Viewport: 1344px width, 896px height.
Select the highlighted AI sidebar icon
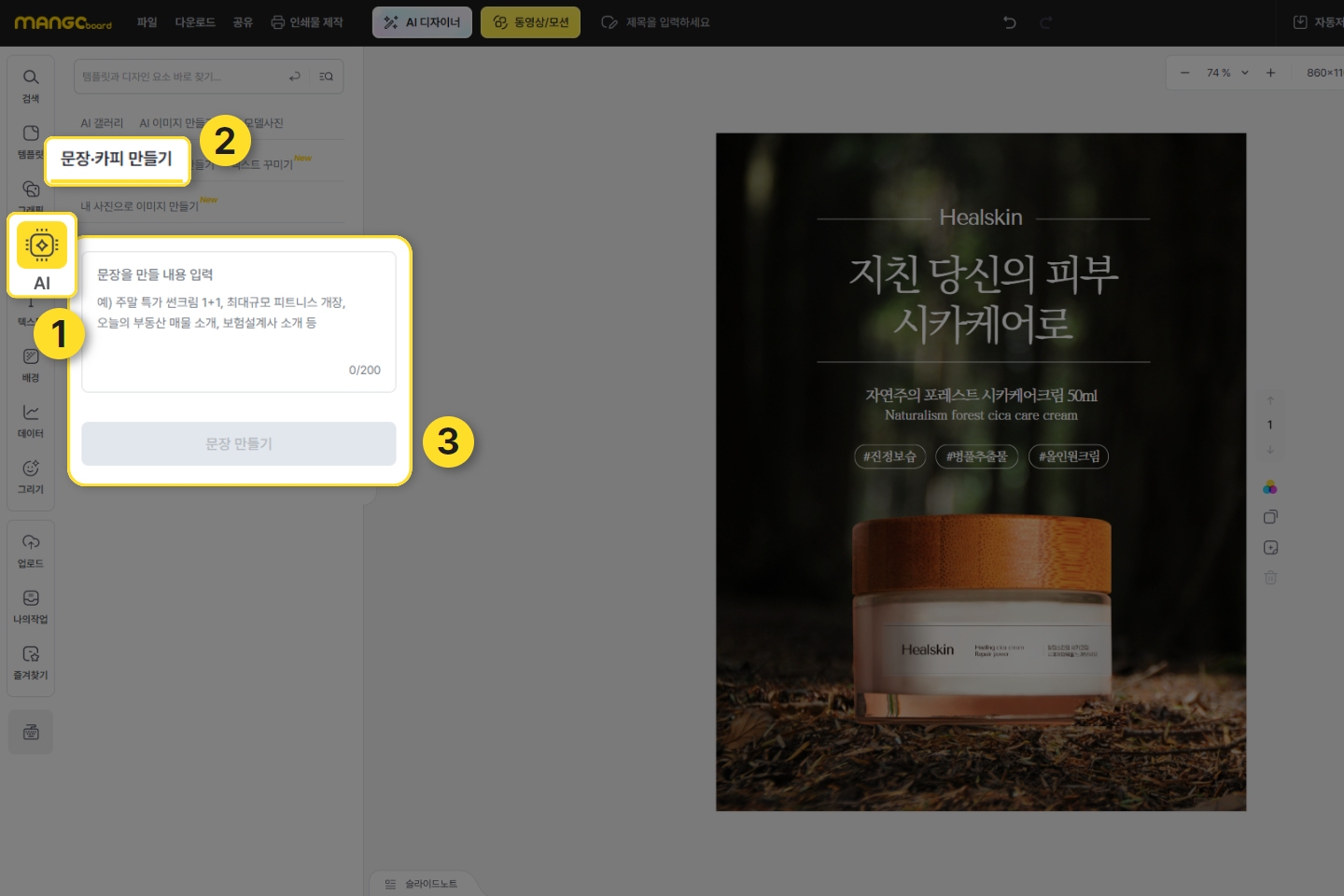[x=42, y=256]
